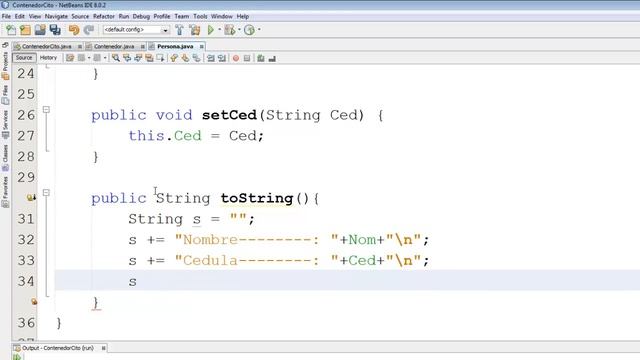Open the Source menu
The height and width of the screenshot is (360, 640).
point(80,16)
